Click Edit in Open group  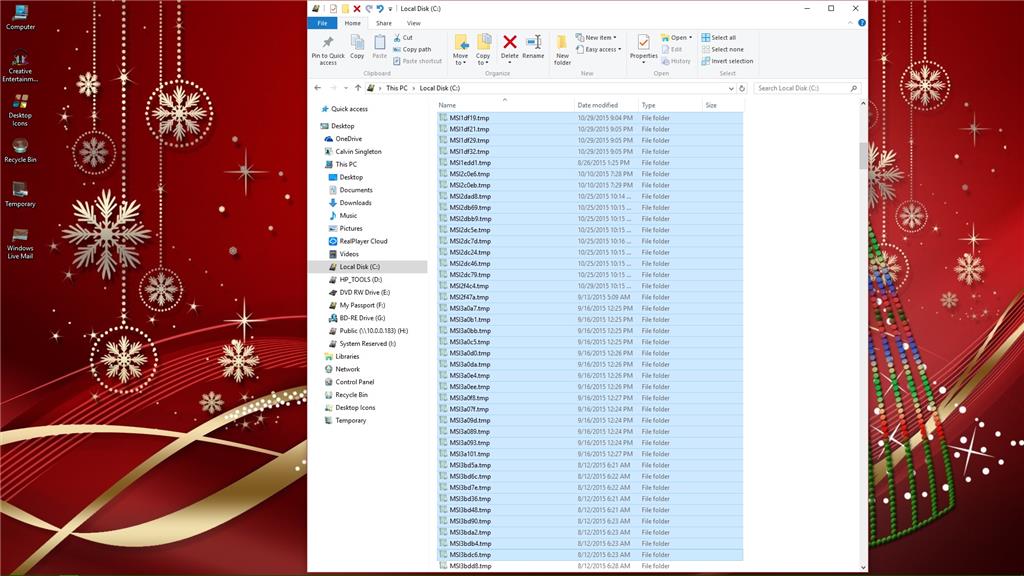(x=672, y=50)
